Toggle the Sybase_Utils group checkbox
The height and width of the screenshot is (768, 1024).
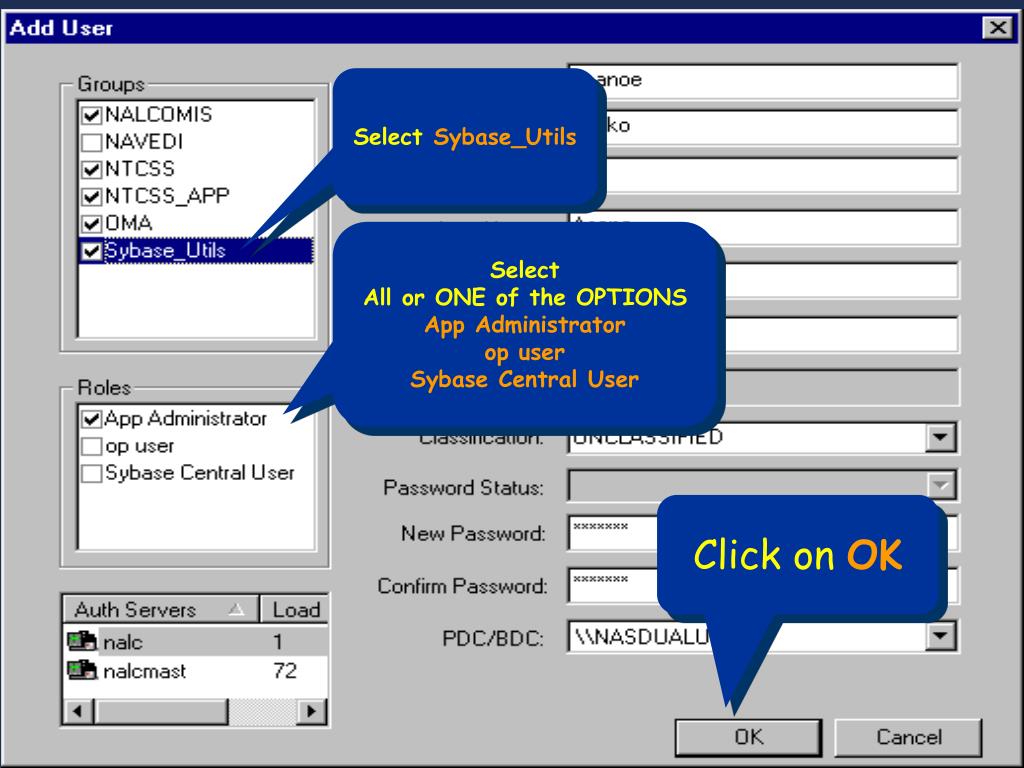point(91,251)
